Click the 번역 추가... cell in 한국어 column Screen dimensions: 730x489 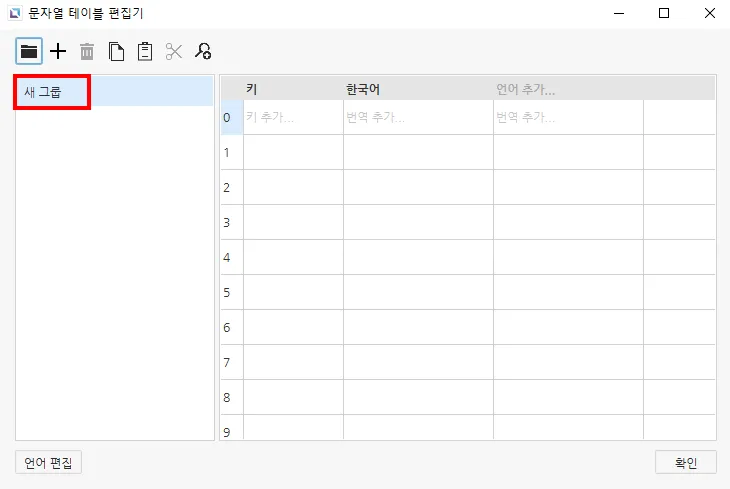(x=417, y=117)
